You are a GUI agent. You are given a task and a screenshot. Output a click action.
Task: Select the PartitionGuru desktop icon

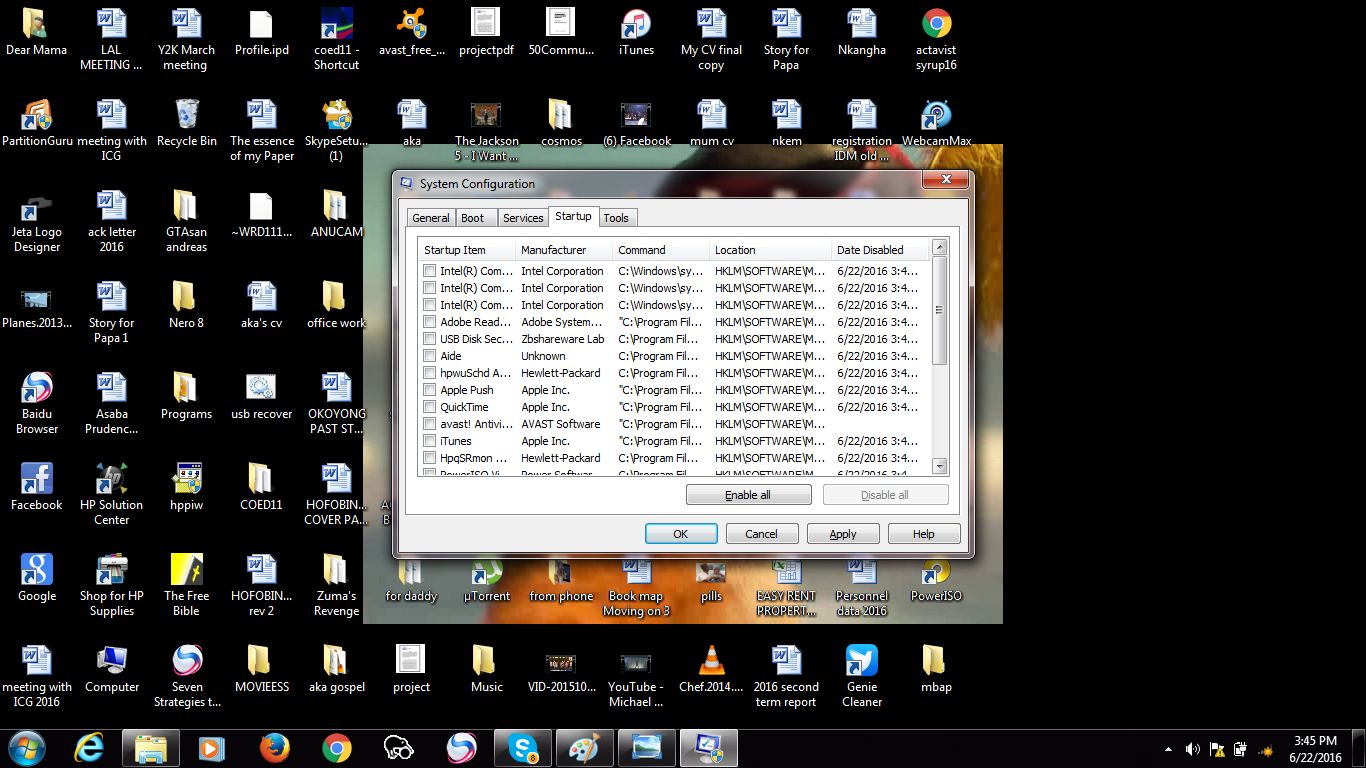(x=37, y=124)
